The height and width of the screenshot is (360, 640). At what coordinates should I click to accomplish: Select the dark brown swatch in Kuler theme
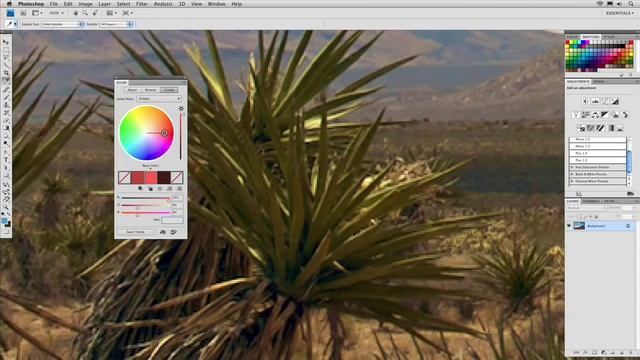164,177
